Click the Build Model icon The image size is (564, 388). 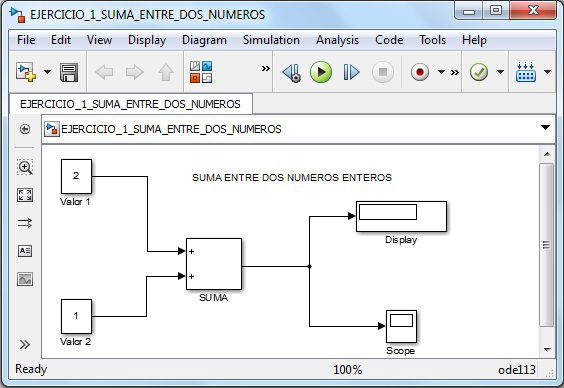(x=526, y=72)
